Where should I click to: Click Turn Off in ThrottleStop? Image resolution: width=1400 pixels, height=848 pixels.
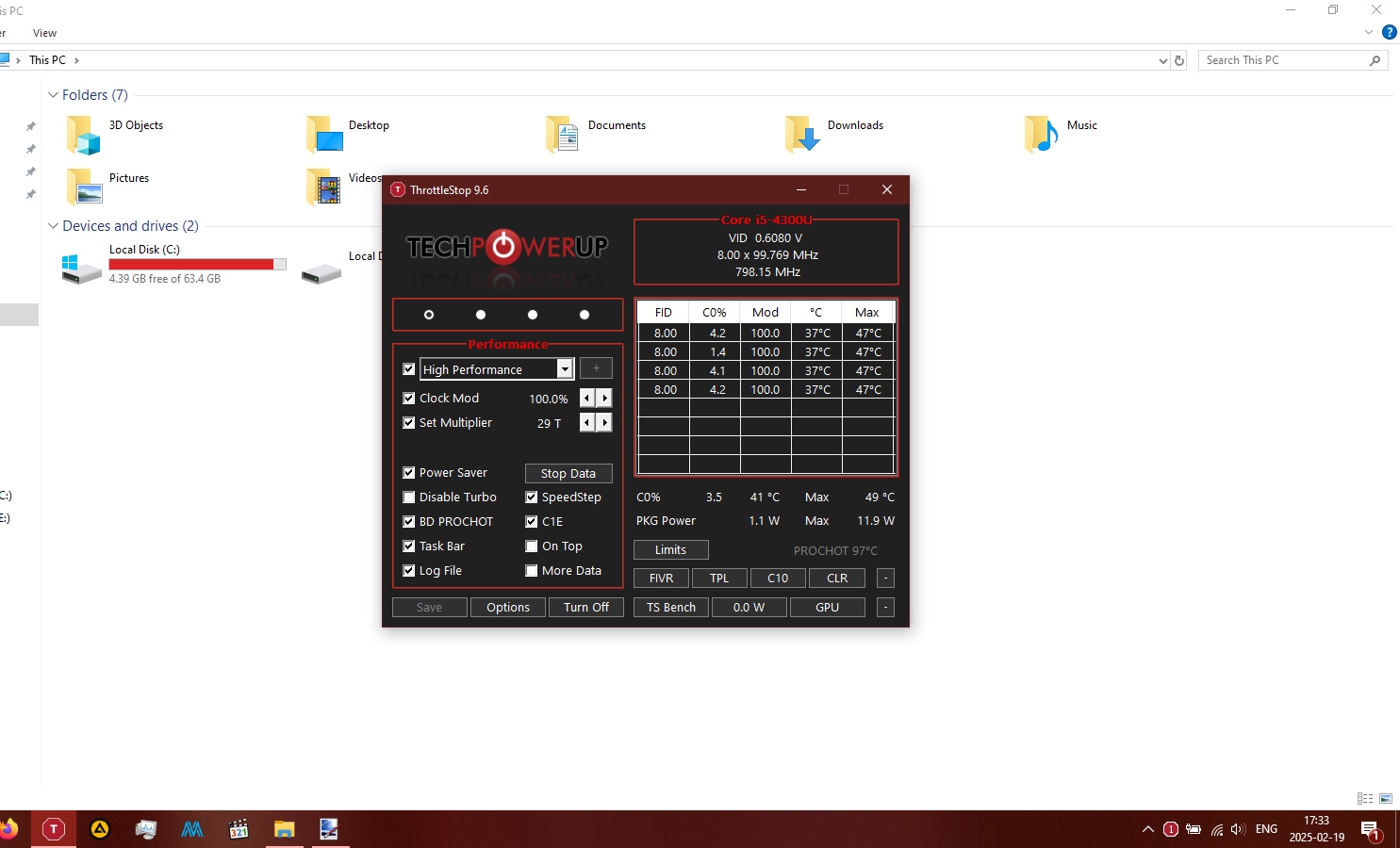(x=585, y=608)
